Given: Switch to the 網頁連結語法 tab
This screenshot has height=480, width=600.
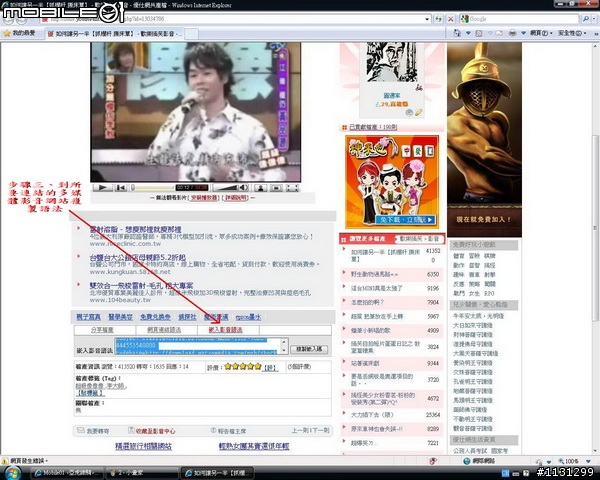Looking at the screenshot, I should [164, 330].
